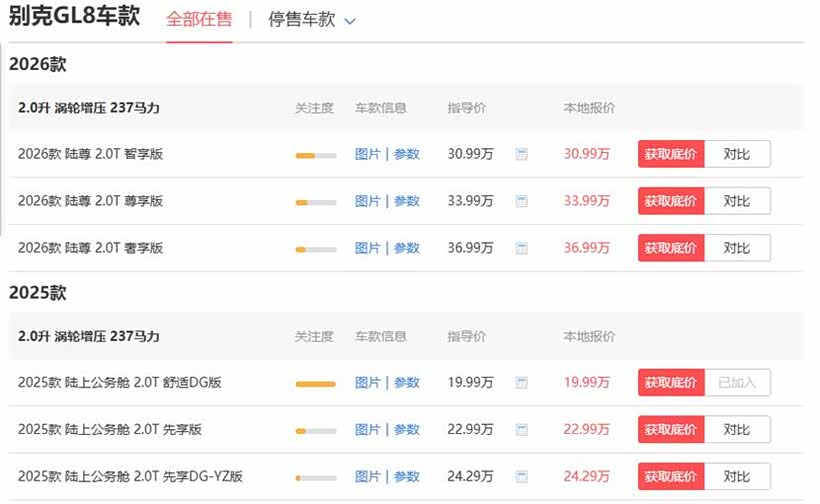Click calculator icon beside 19.99万 guide price

coord(521,383)
